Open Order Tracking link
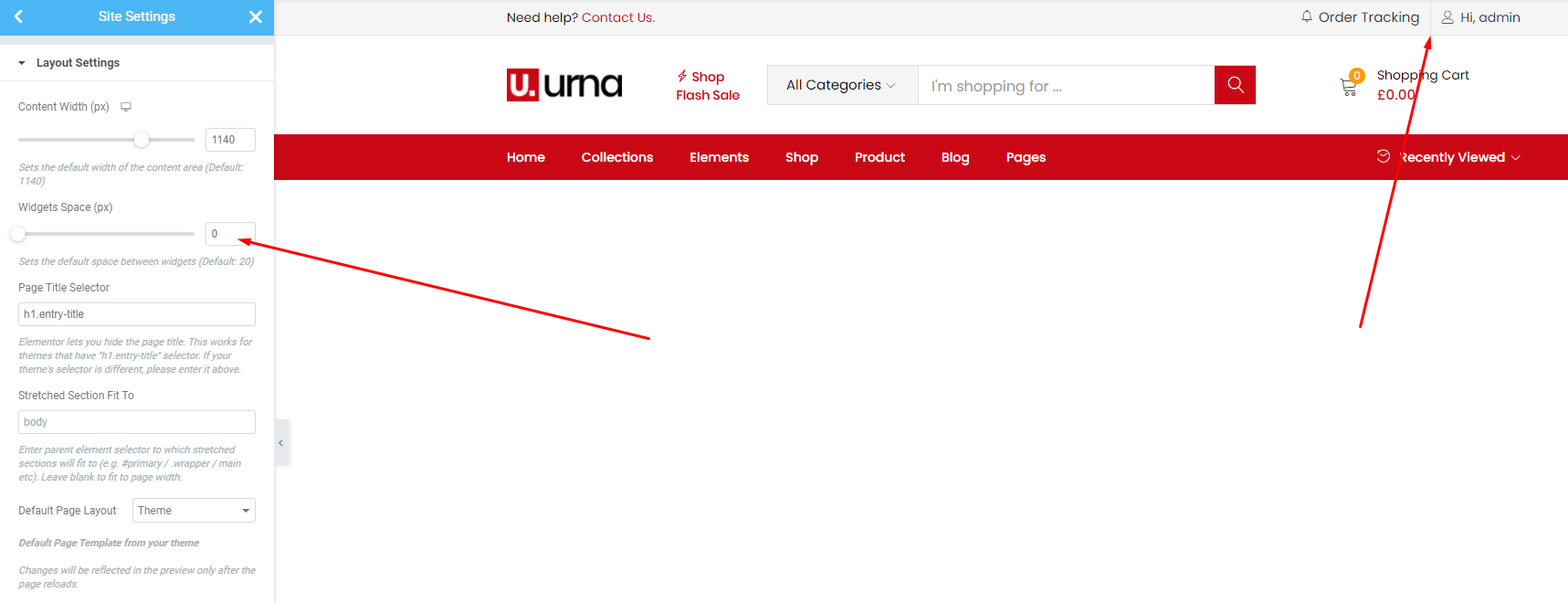The width and height of the screenshot is (1568, 603). [x=1368, y=17]
